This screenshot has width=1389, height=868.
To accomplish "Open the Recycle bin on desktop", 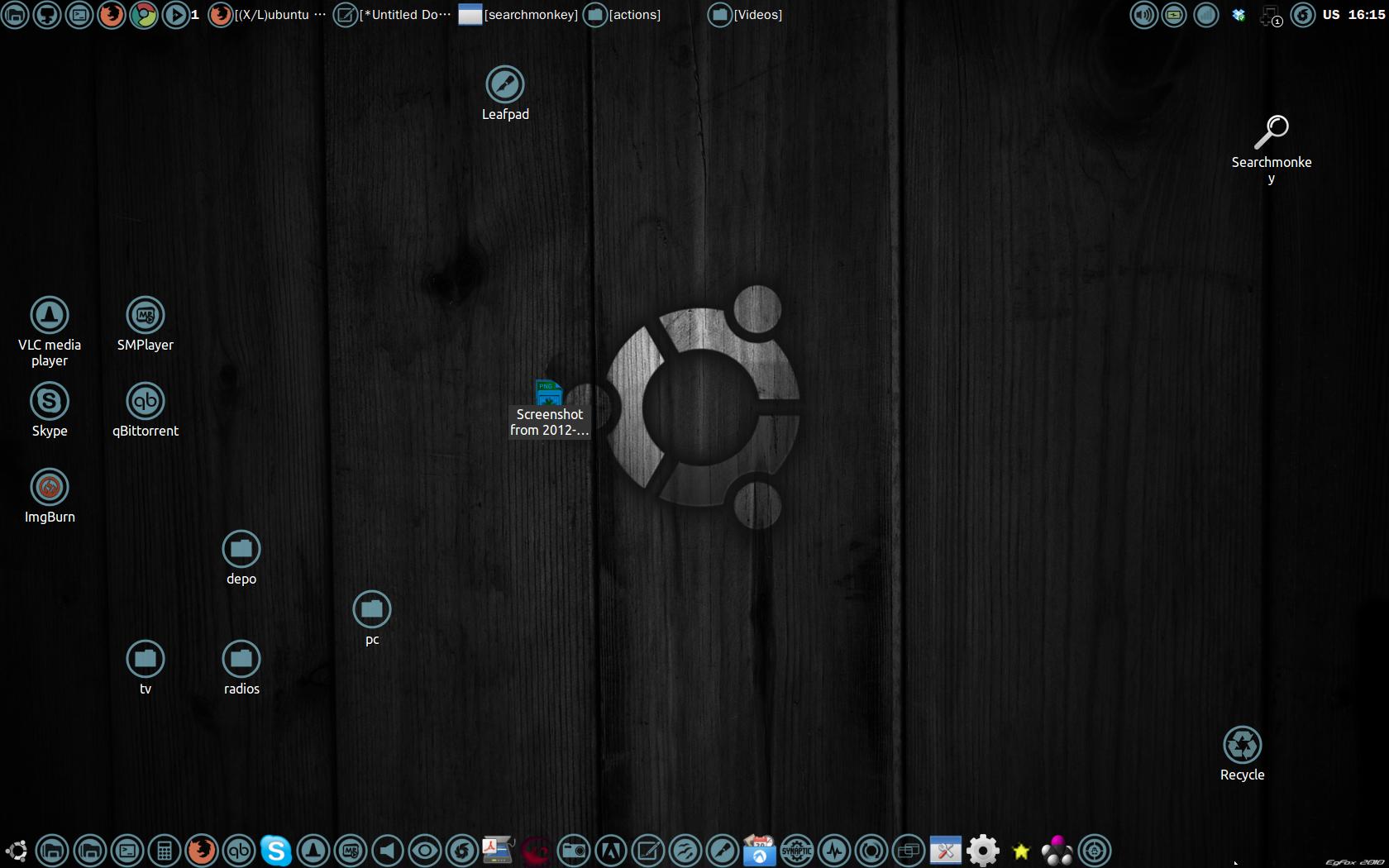I will 1243,745.
